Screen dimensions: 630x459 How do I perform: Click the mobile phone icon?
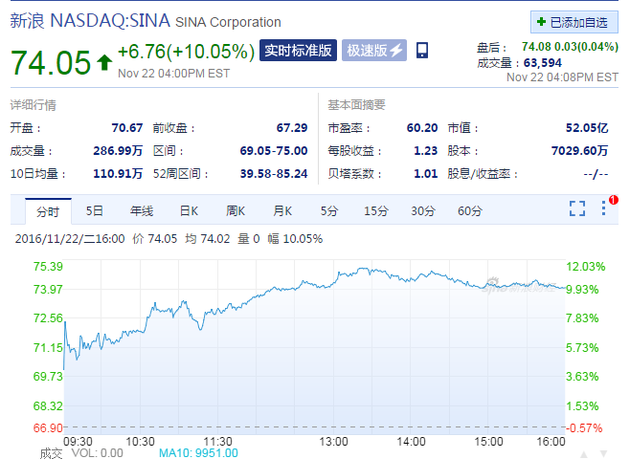(x=422, y=51)
